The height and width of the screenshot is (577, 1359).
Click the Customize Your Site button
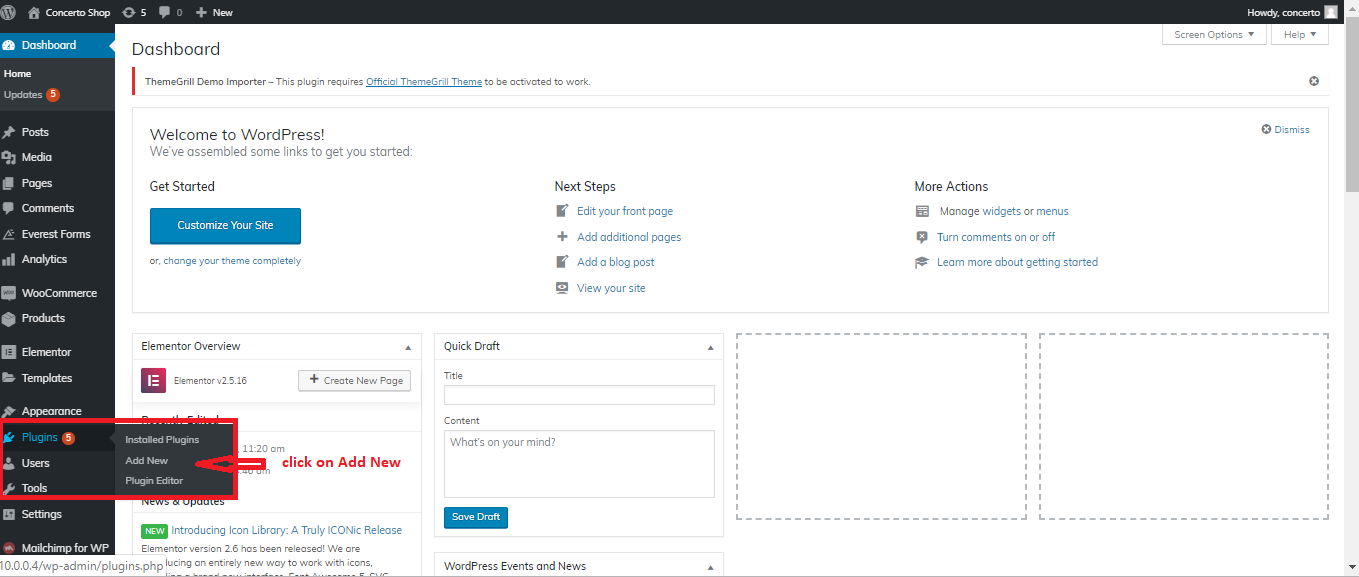pyautogui.click(x=225, y=226)
